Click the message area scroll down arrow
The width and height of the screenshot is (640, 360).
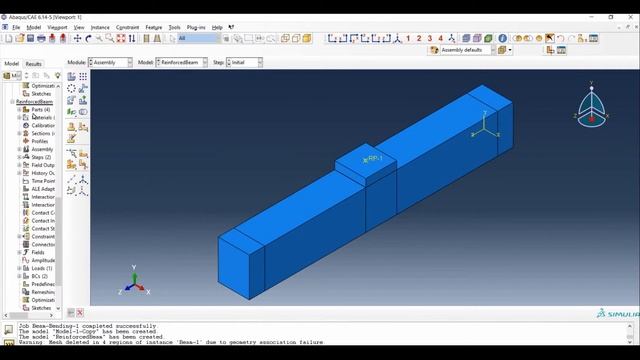point(630,342)
